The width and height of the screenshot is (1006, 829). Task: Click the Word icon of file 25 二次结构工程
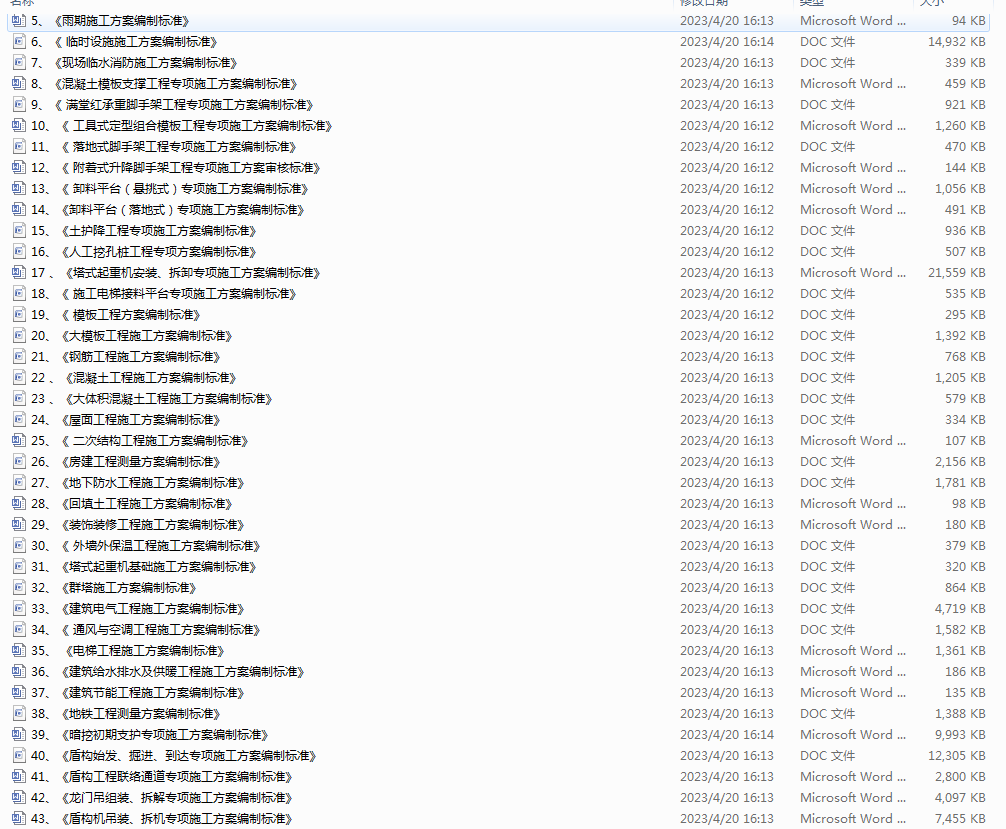click(x=19, y=441)
